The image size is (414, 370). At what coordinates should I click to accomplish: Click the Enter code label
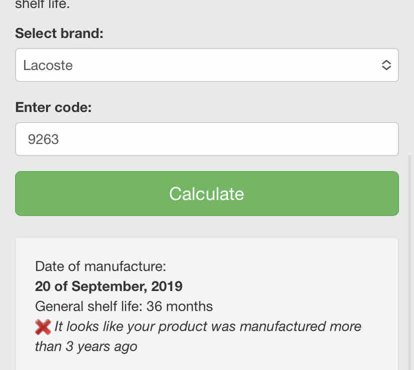tap(53, 107)
